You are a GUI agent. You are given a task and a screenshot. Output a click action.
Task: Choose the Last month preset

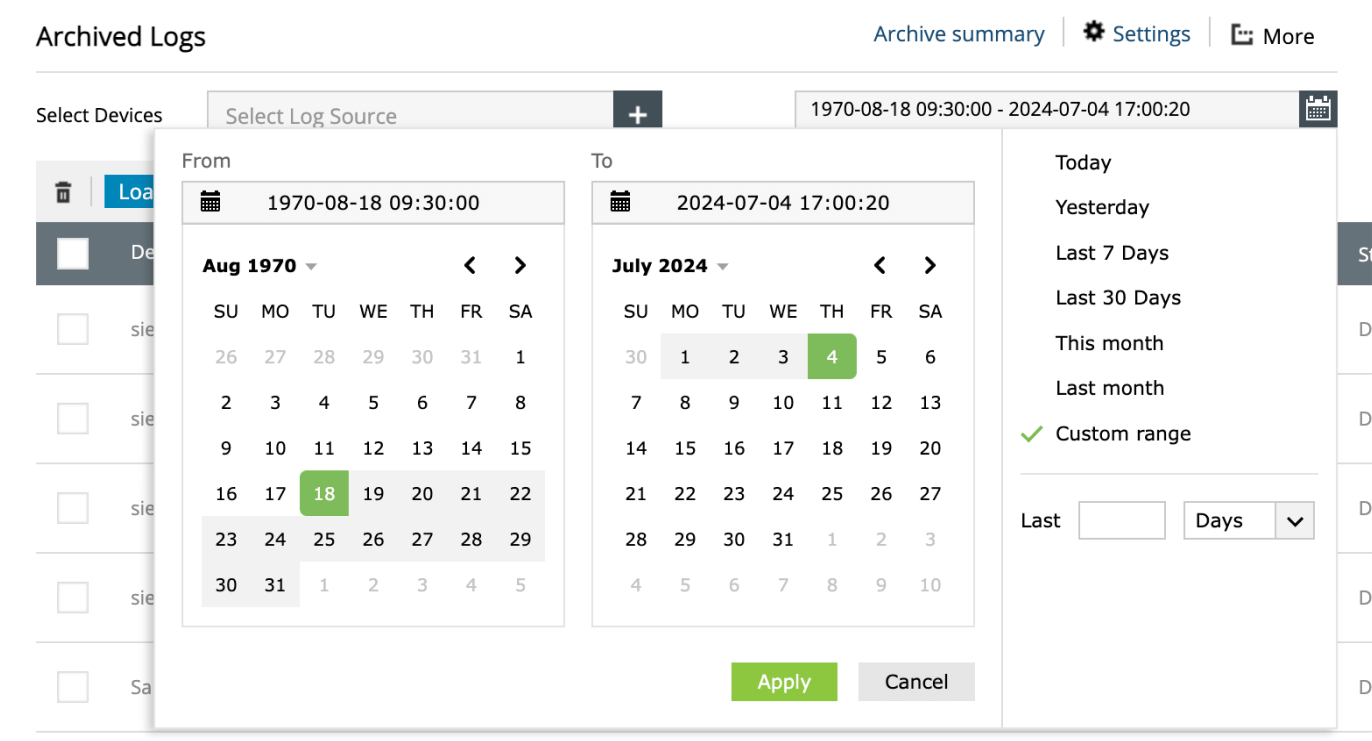tap(1110, 388)
